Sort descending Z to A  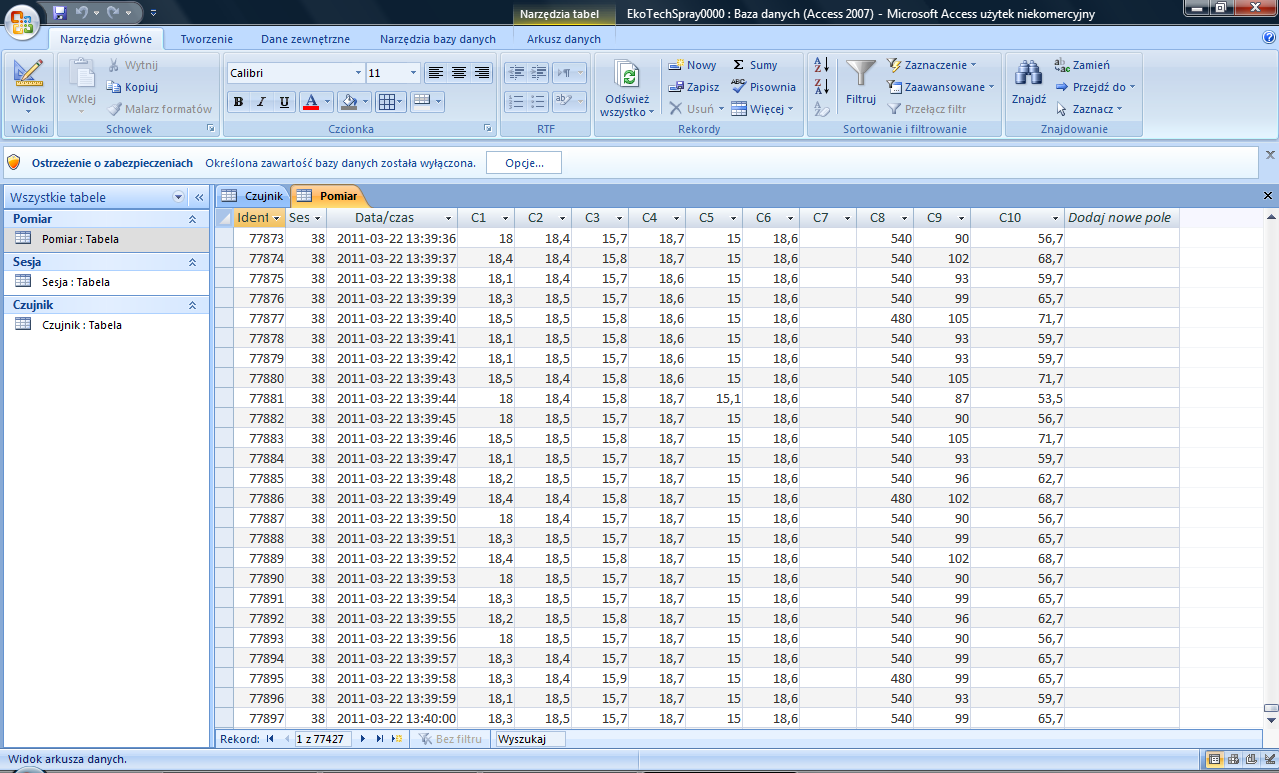[x=822, y=87]
